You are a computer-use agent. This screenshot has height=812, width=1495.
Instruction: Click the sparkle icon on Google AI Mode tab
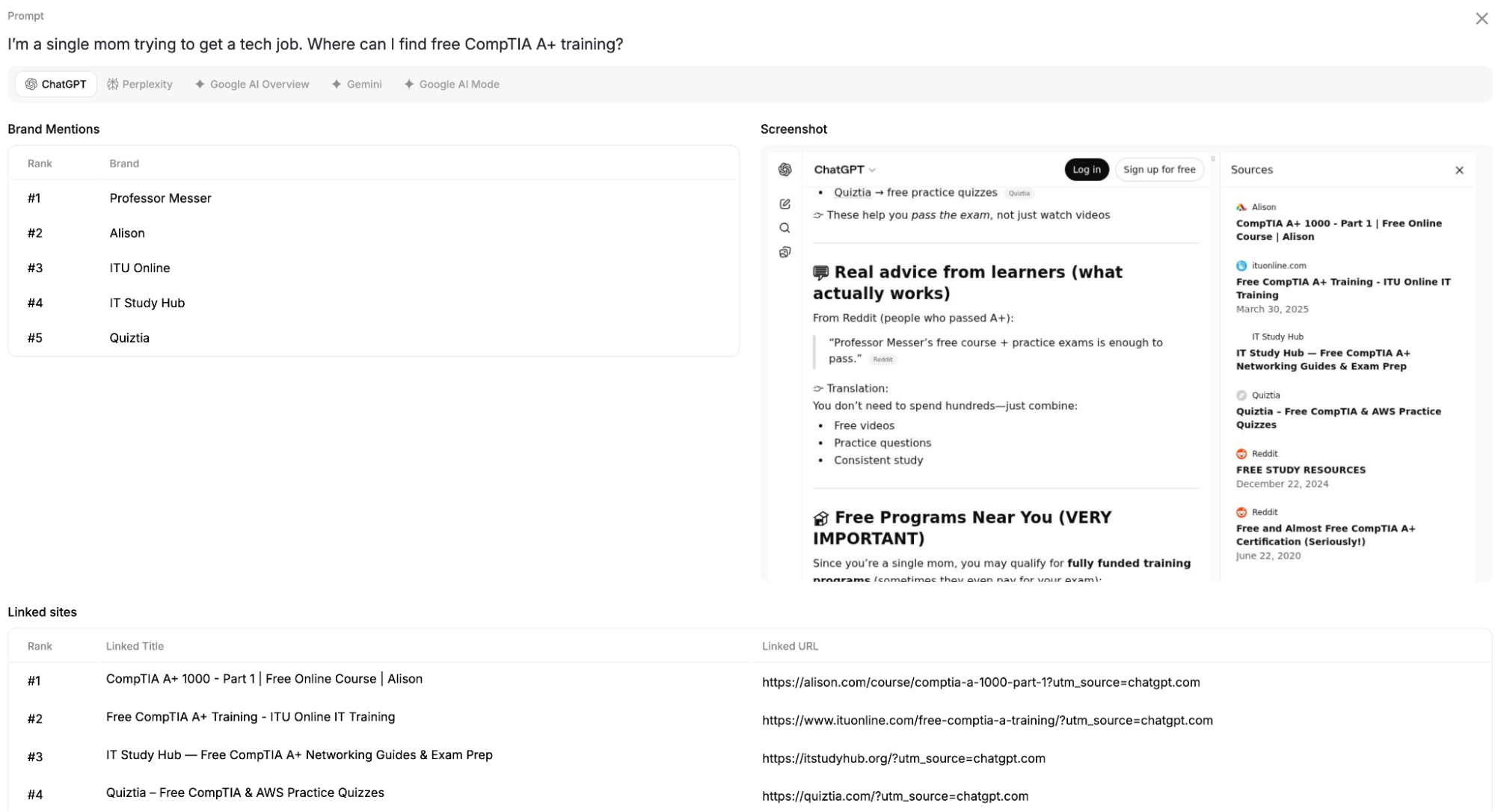point(409,84)
